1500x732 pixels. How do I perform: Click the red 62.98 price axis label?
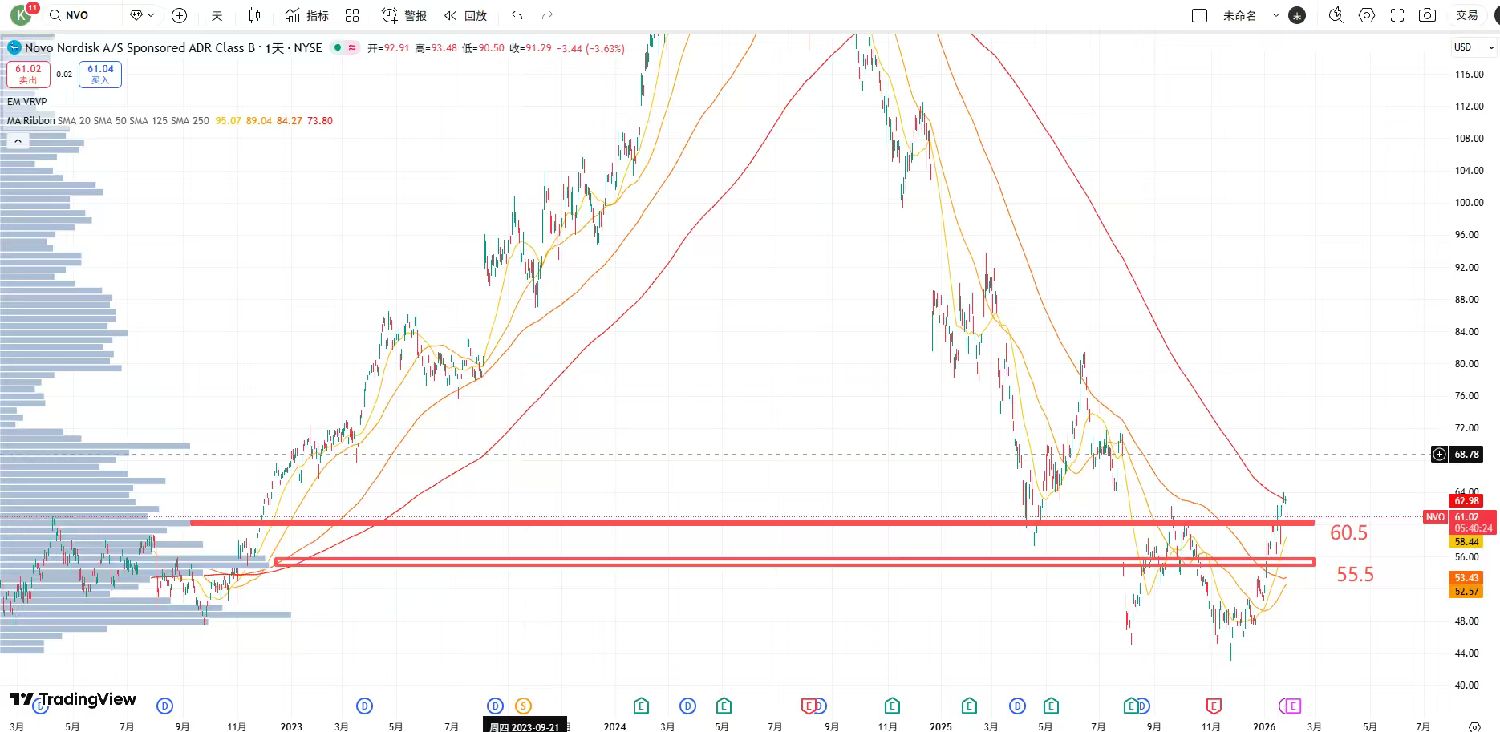[x=1467, y=500]
